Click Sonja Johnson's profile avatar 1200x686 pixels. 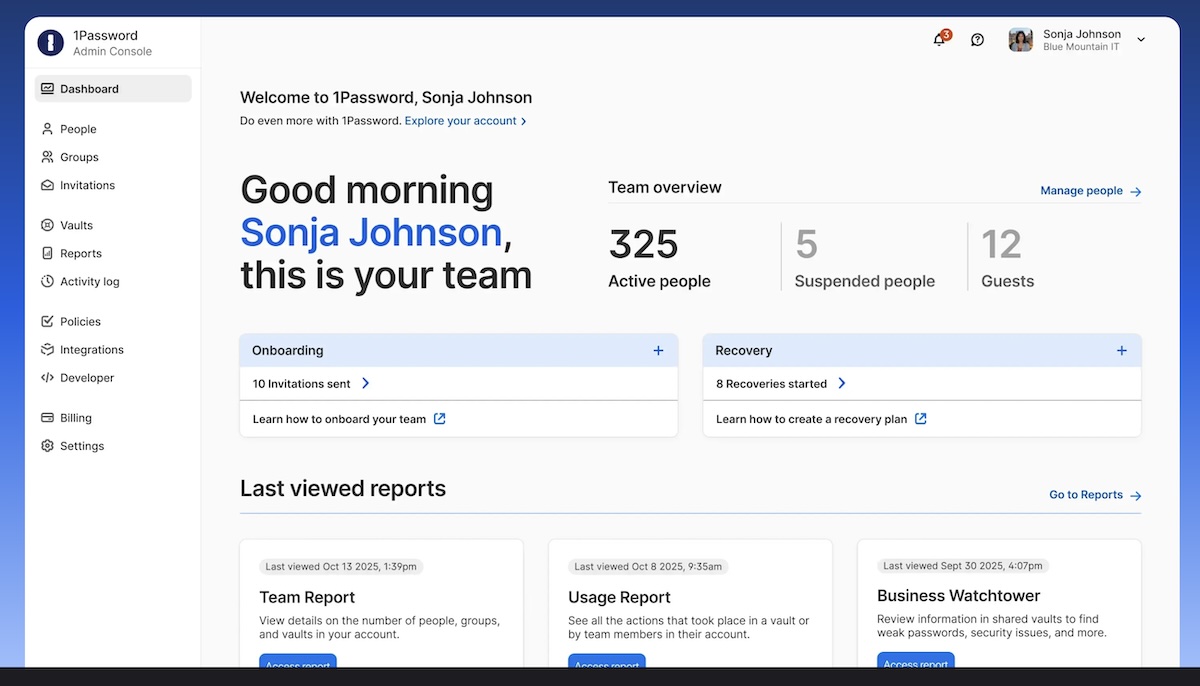(1020, 40)
